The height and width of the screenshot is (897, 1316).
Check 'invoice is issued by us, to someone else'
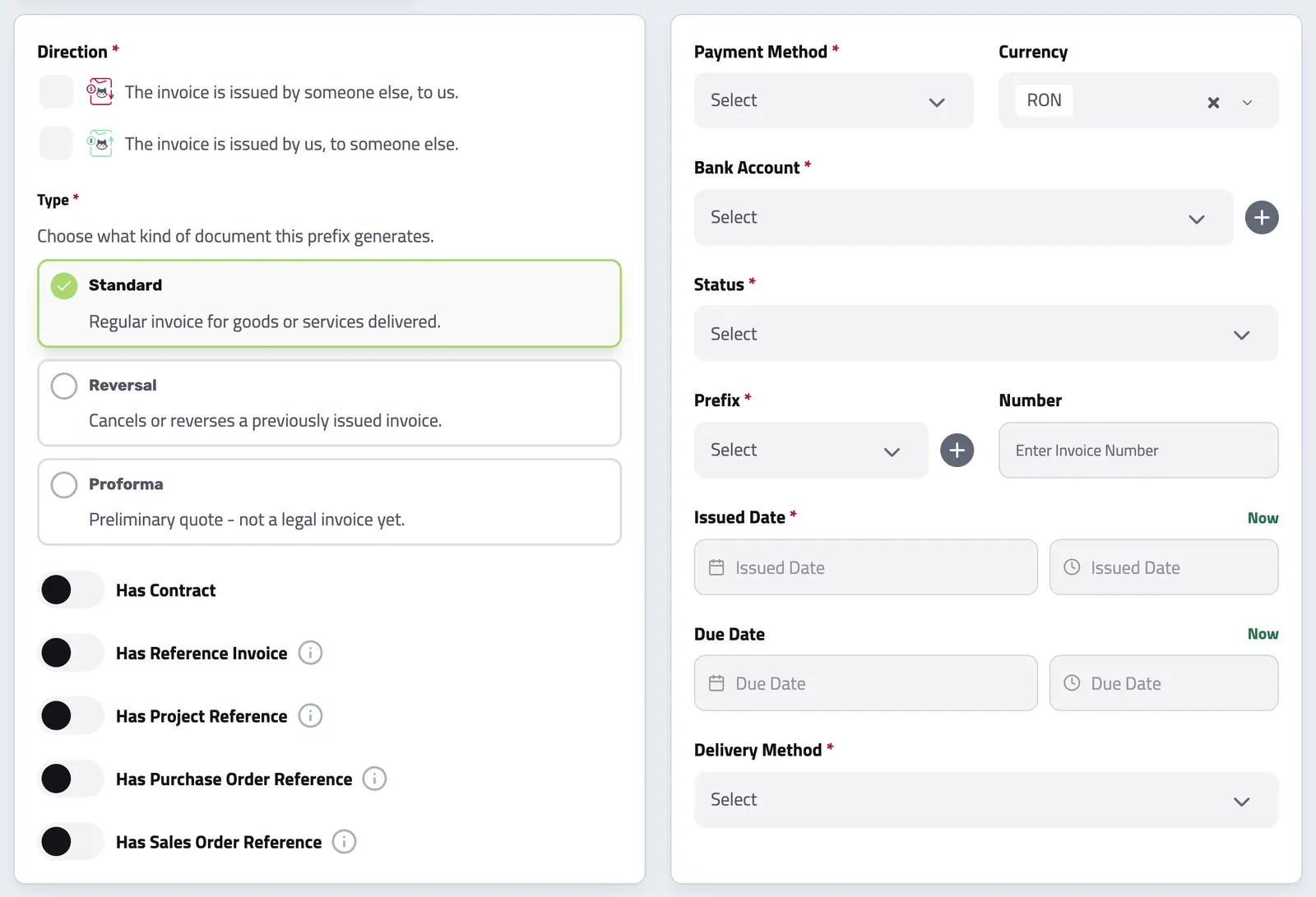pyautogui.click(x=57, y=143)
